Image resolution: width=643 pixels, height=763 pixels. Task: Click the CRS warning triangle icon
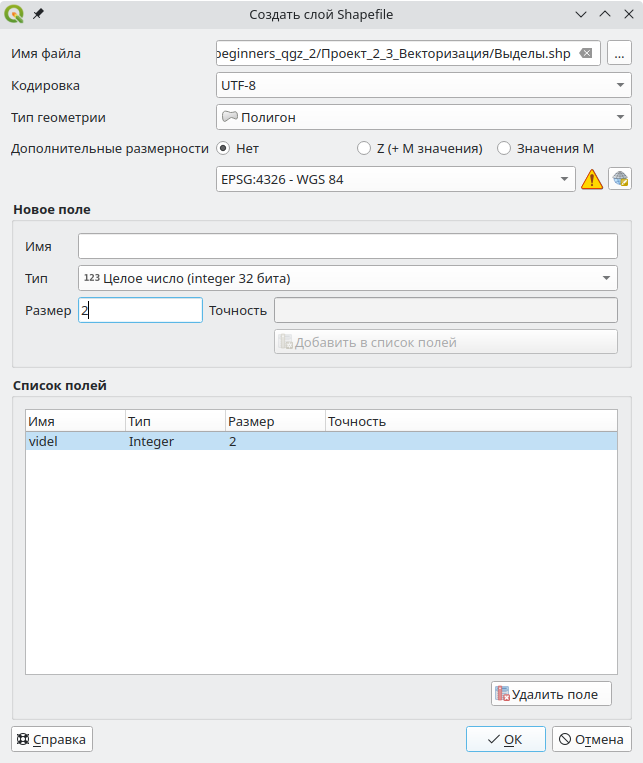[x=592, y=180]
